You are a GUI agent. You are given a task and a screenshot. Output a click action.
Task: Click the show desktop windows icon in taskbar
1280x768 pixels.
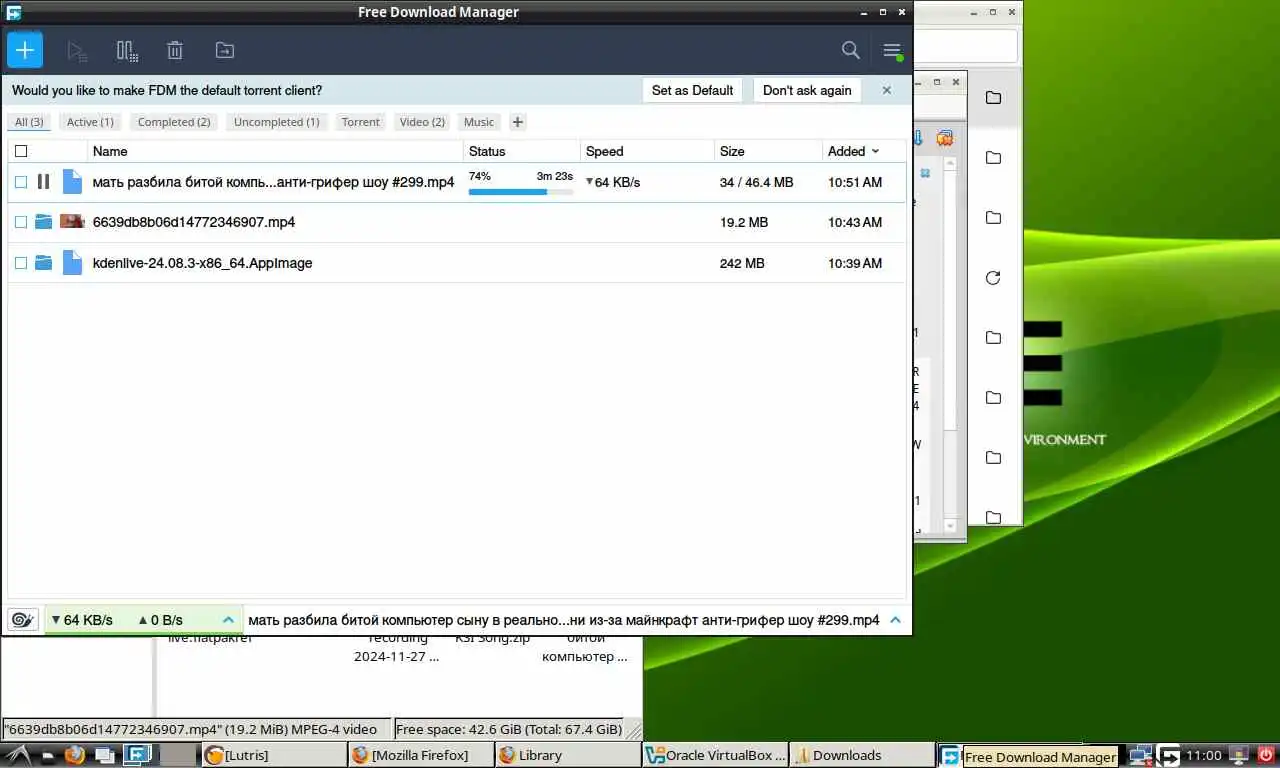tap(105, 755)
